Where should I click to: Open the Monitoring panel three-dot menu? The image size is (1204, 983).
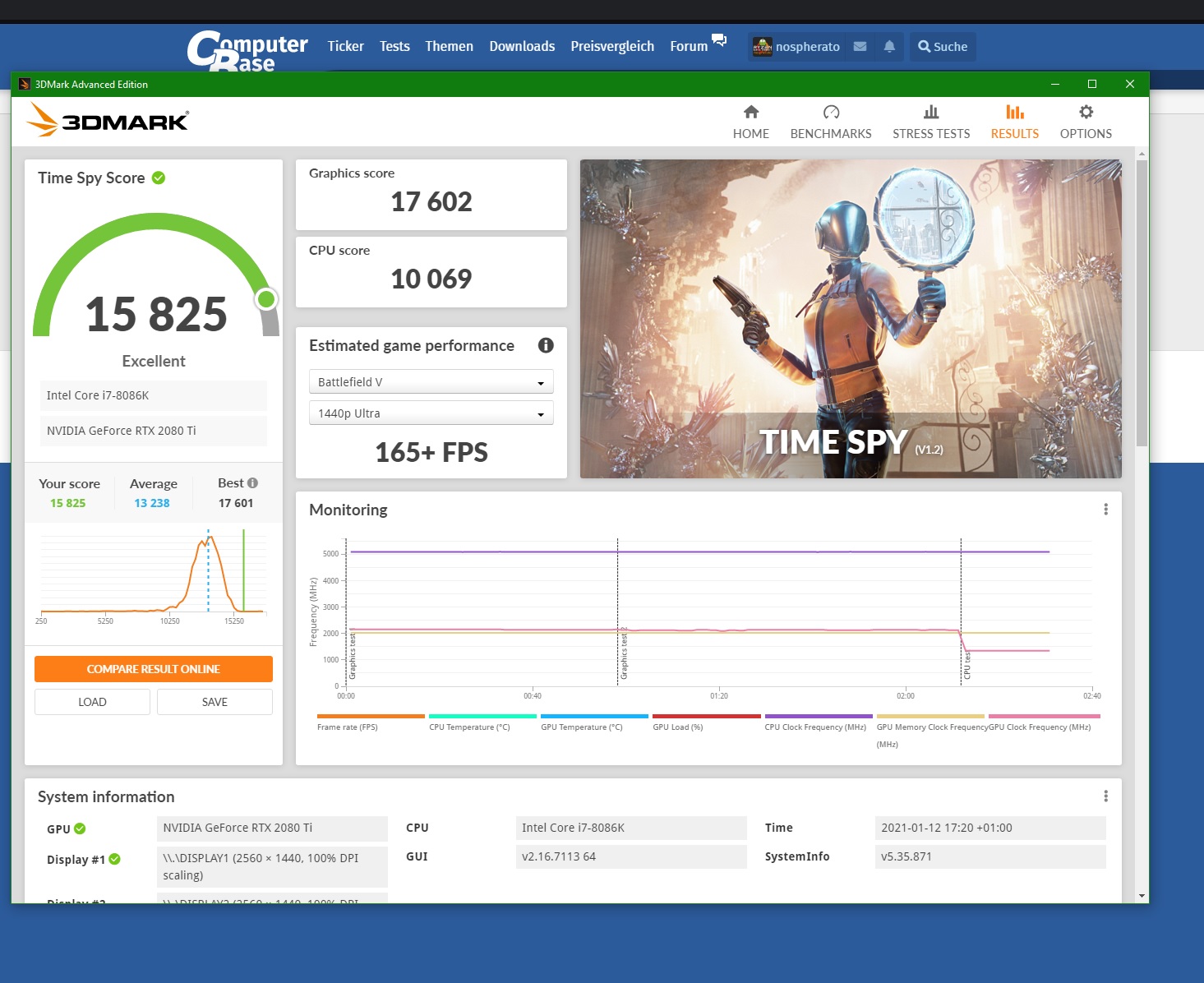pyautogui.click(x=1105, y=510)
